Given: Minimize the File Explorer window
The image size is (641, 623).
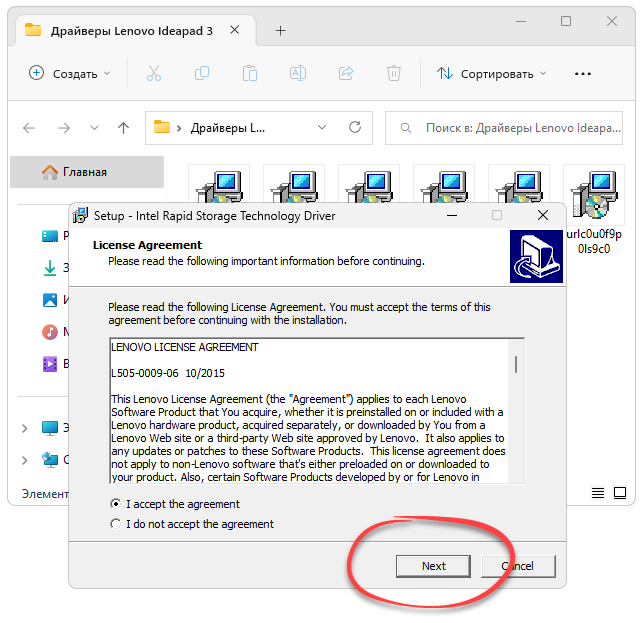Looking at the screenshot, I should click(x=521, y=21).
